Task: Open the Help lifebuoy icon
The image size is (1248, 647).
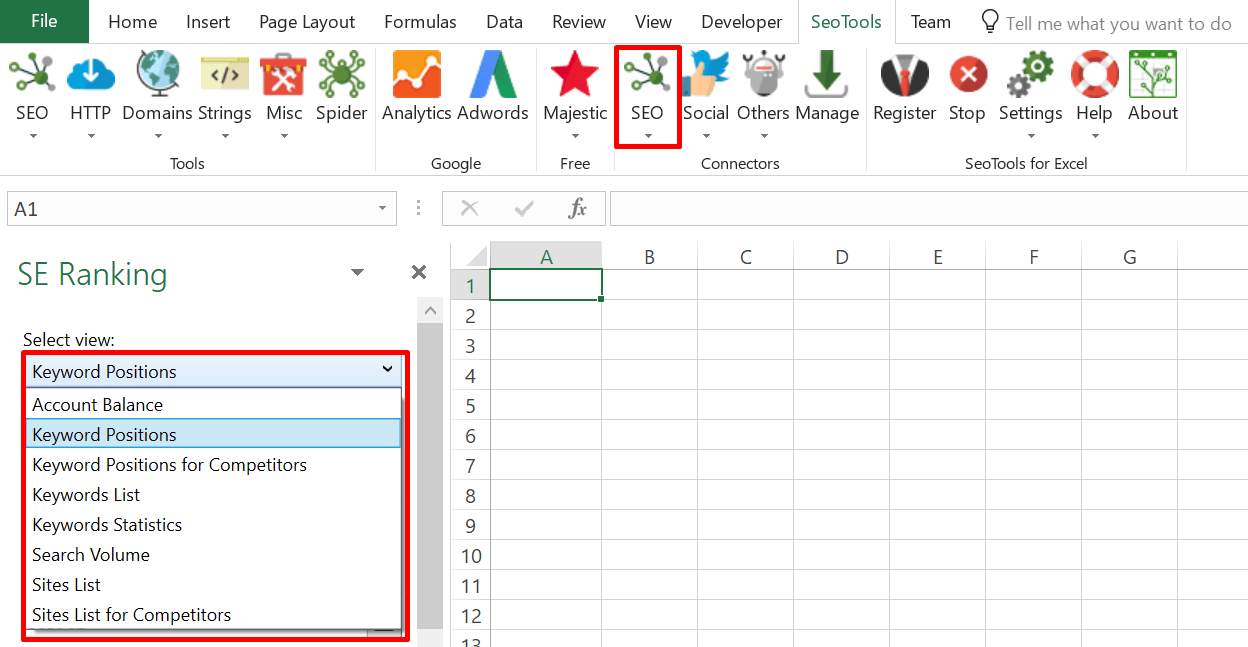Action: pyautogui.click(x=1094, y=76)
